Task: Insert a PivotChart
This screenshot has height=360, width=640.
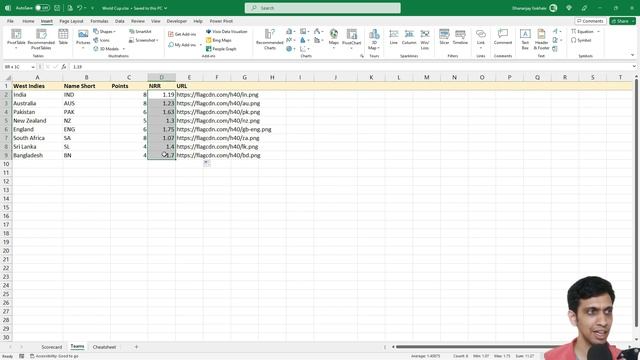Action: [x=351, y=38]
